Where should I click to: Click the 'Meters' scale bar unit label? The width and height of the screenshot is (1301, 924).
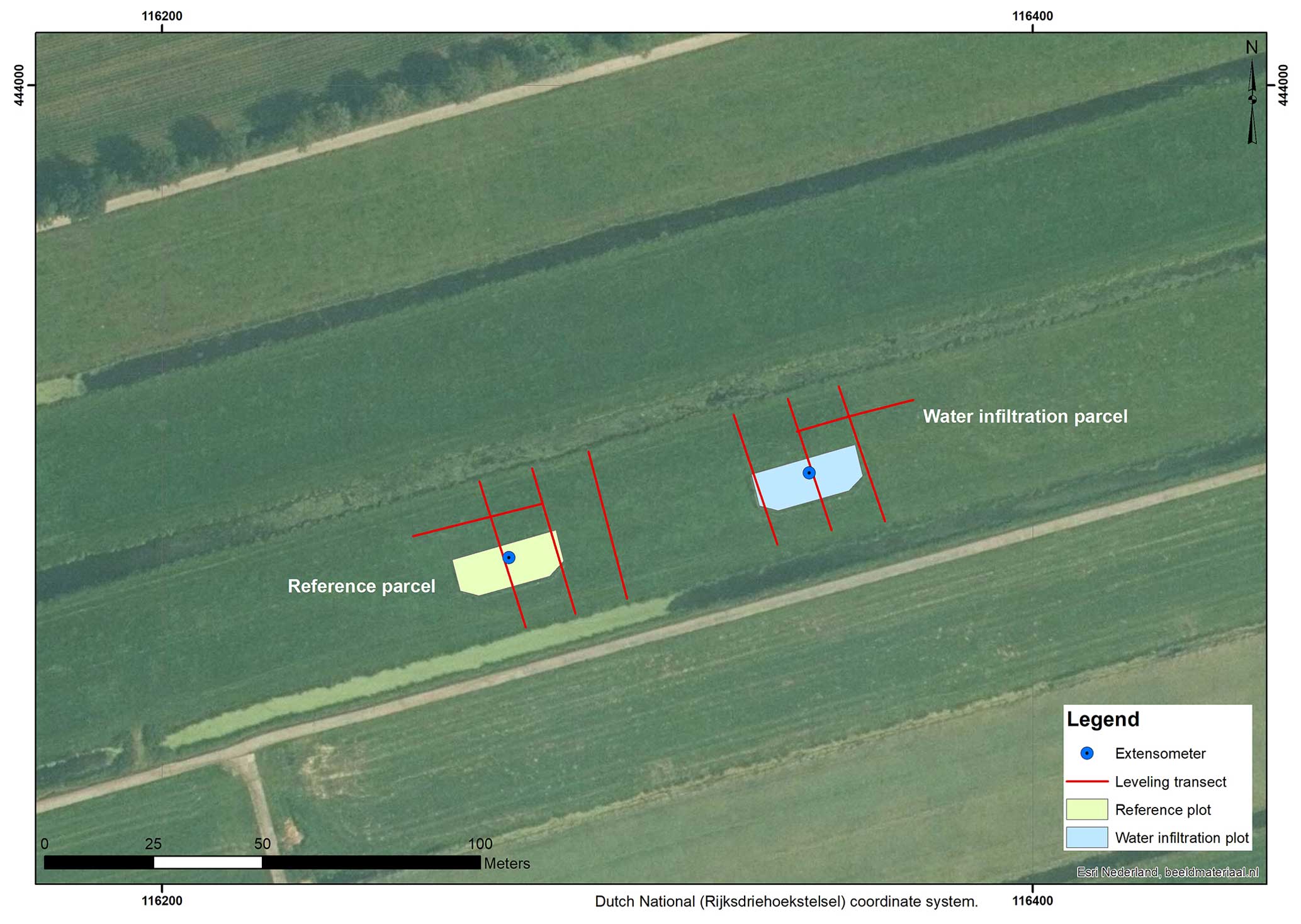click(x=507, y=864)
